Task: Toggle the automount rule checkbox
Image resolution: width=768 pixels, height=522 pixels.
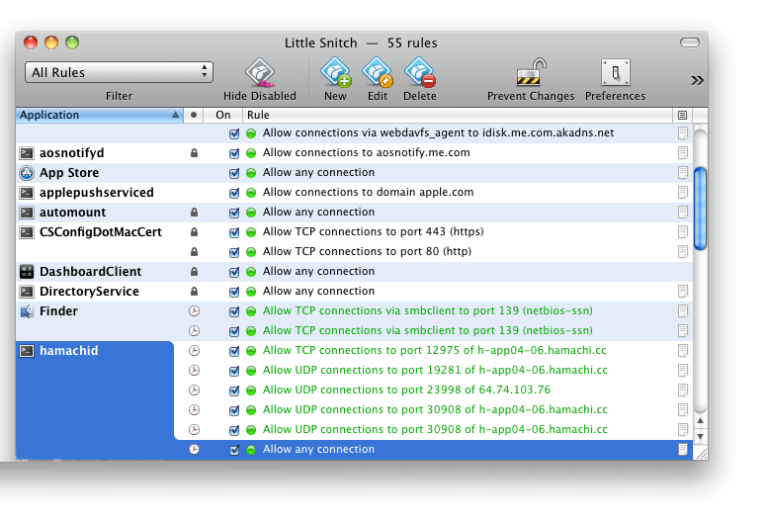Action: pyautogui.click(x=234, y=213)
